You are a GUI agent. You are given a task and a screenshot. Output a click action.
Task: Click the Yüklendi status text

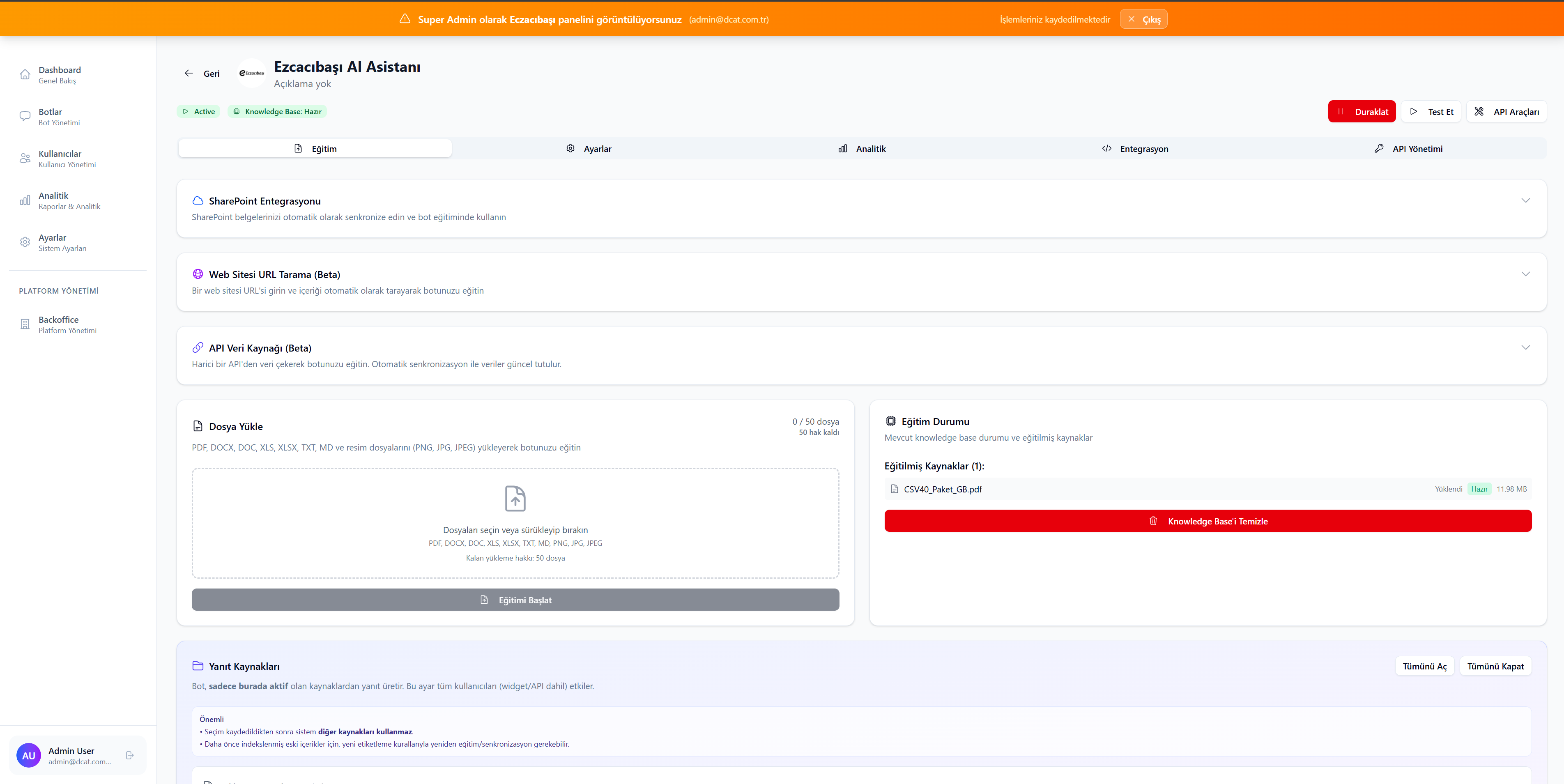click(x=1448, y=489)
